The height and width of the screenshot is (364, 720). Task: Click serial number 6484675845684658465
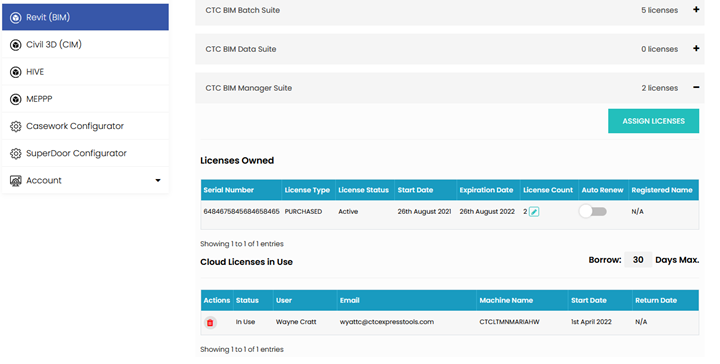pyautogui.click(x=242, y=212)
